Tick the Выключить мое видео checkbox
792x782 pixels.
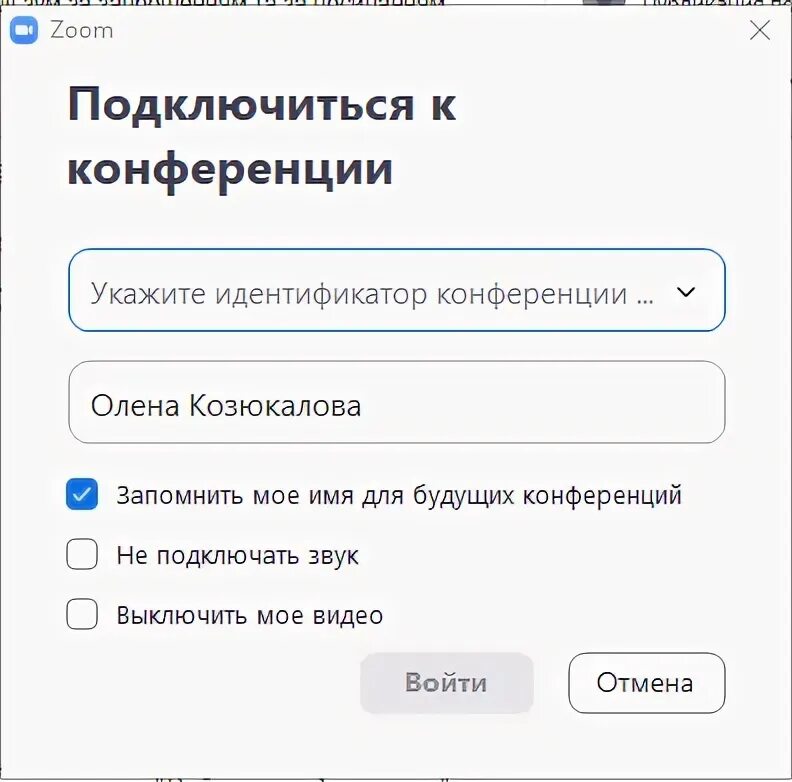click(x=82, y=614)
